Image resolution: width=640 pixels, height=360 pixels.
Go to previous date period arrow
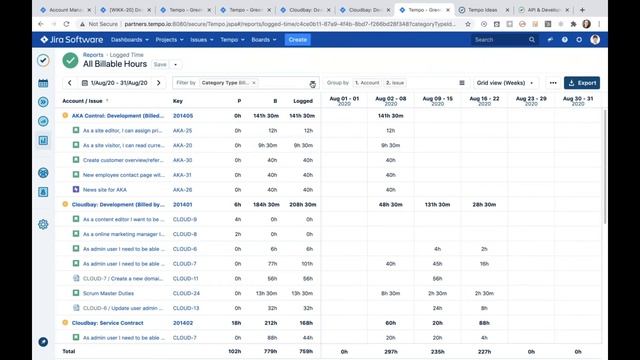coord(70,83)
